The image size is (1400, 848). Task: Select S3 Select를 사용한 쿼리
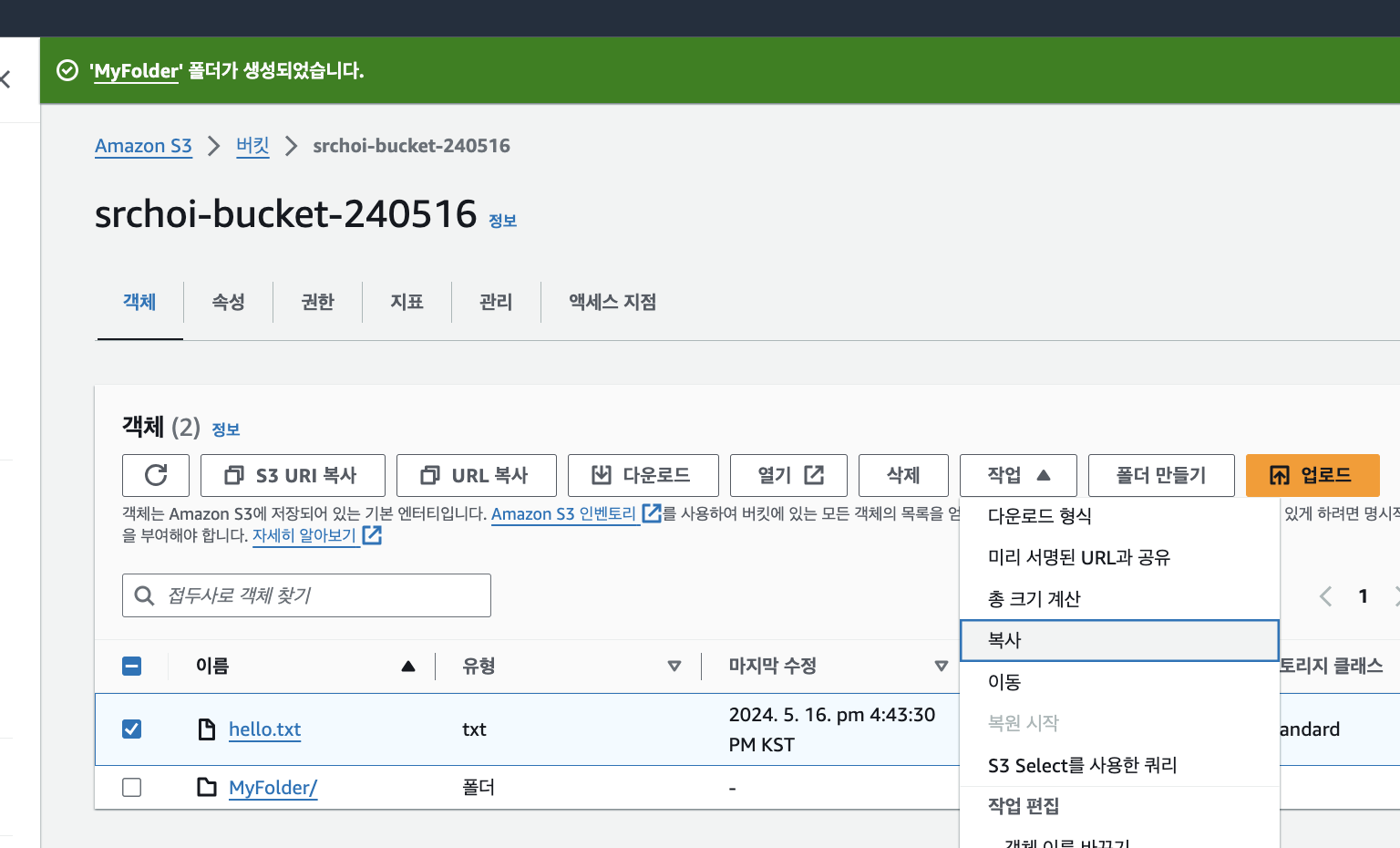click(x=1119, y=765)
